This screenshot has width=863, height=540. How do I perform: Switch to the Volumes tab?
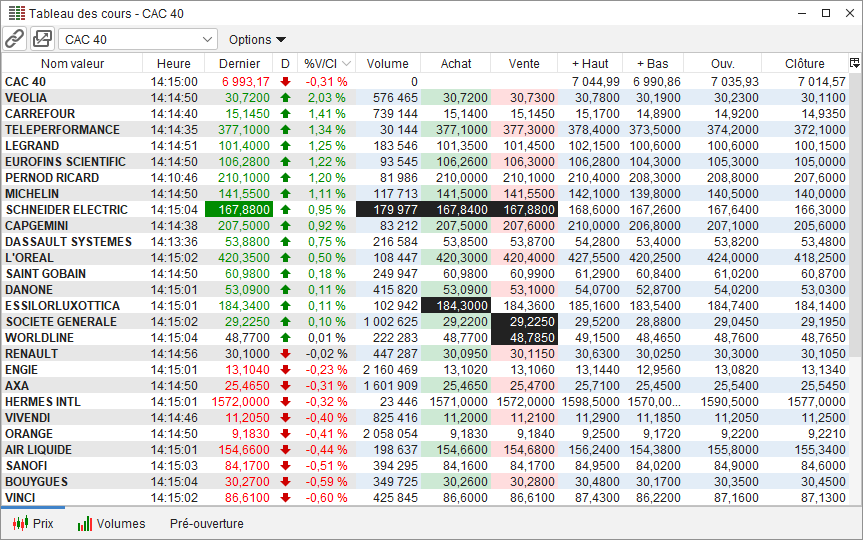pos(111,523)
